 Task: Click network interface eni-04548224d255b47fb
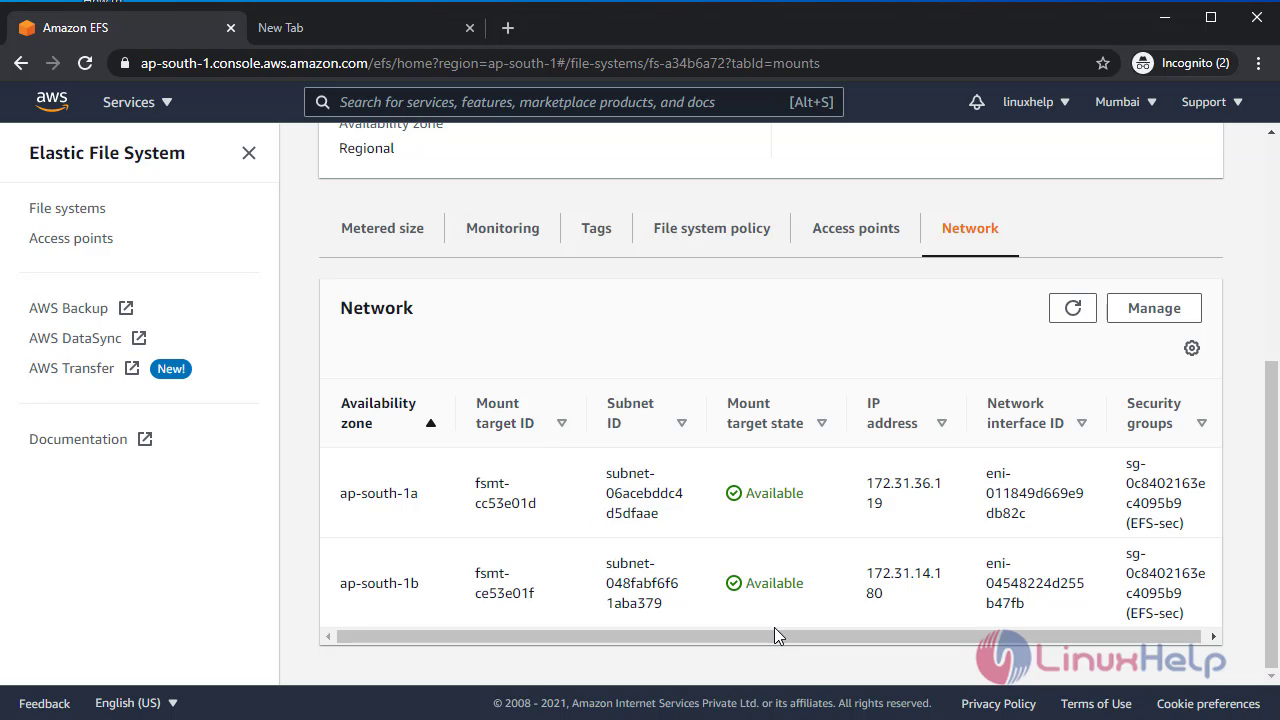point(1035,583)
